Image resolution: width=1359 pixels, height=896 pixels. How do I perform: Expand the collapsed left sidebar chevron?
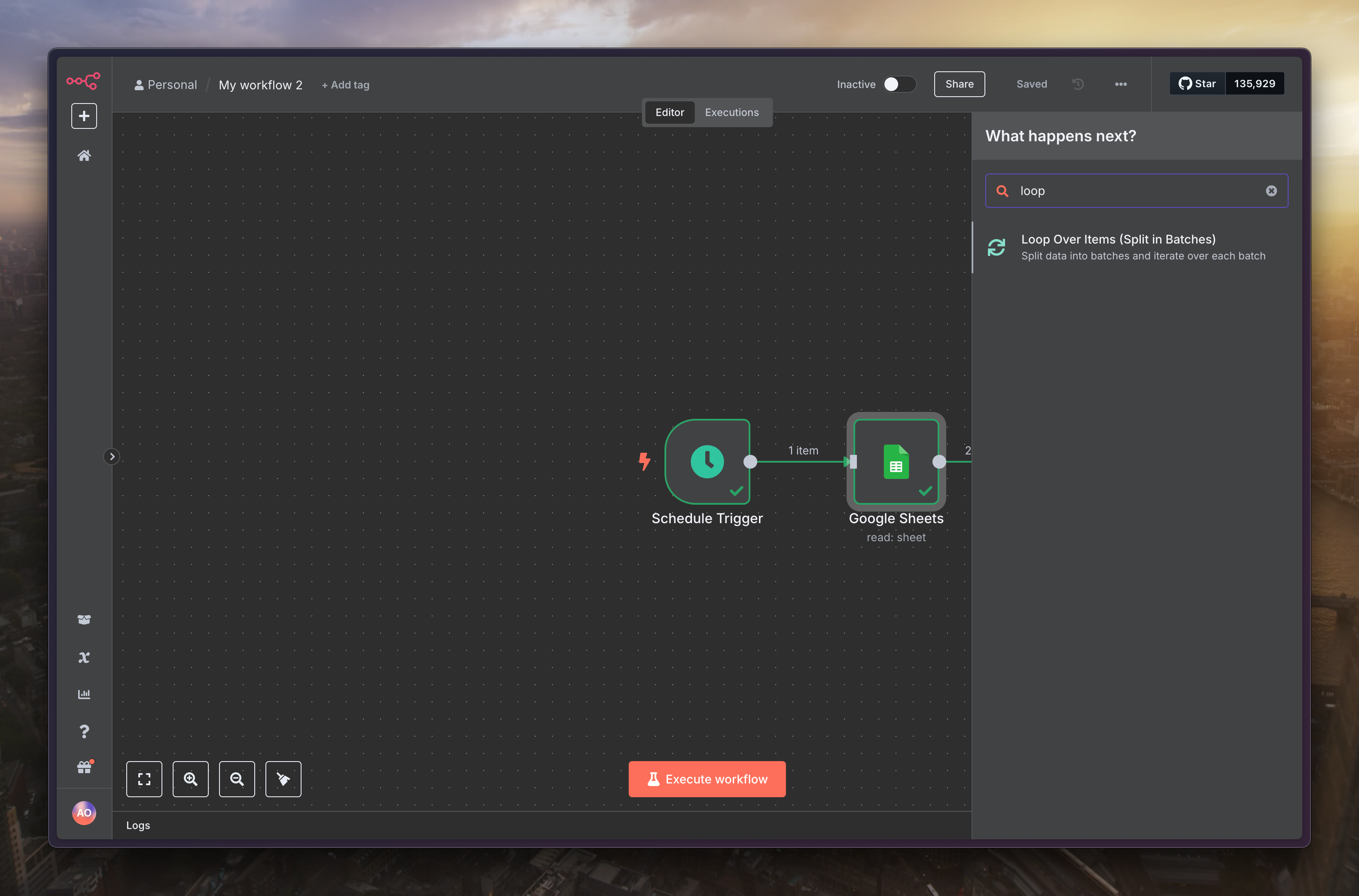coord(112,457)
